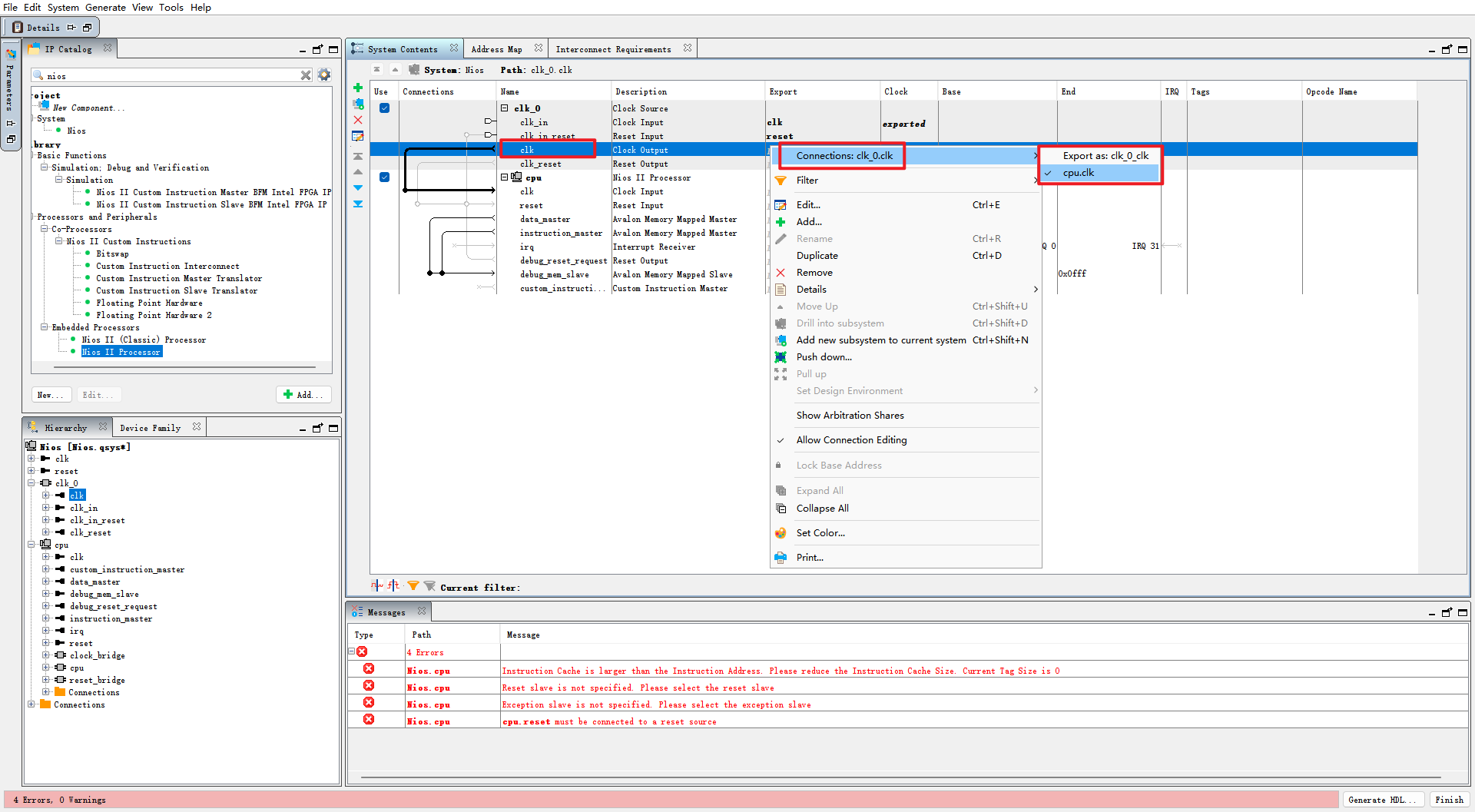This screenshot has width=1475, height=812.
Task: Click the clear filter funnel icon
Action: click(429, 586)
